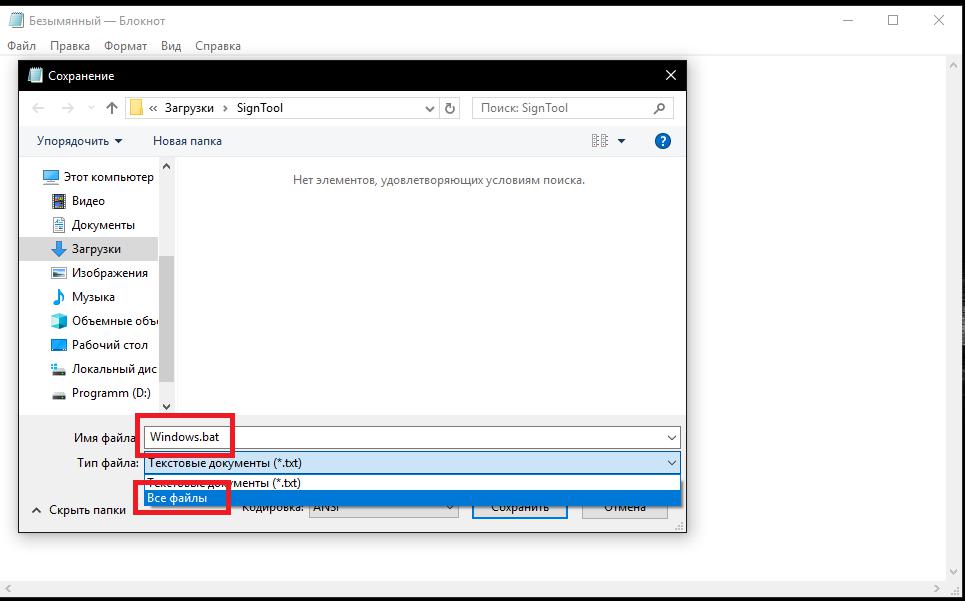Click the search magnifier icon
Viewport: 965px width, 601px height.
(x=659, y=108)
